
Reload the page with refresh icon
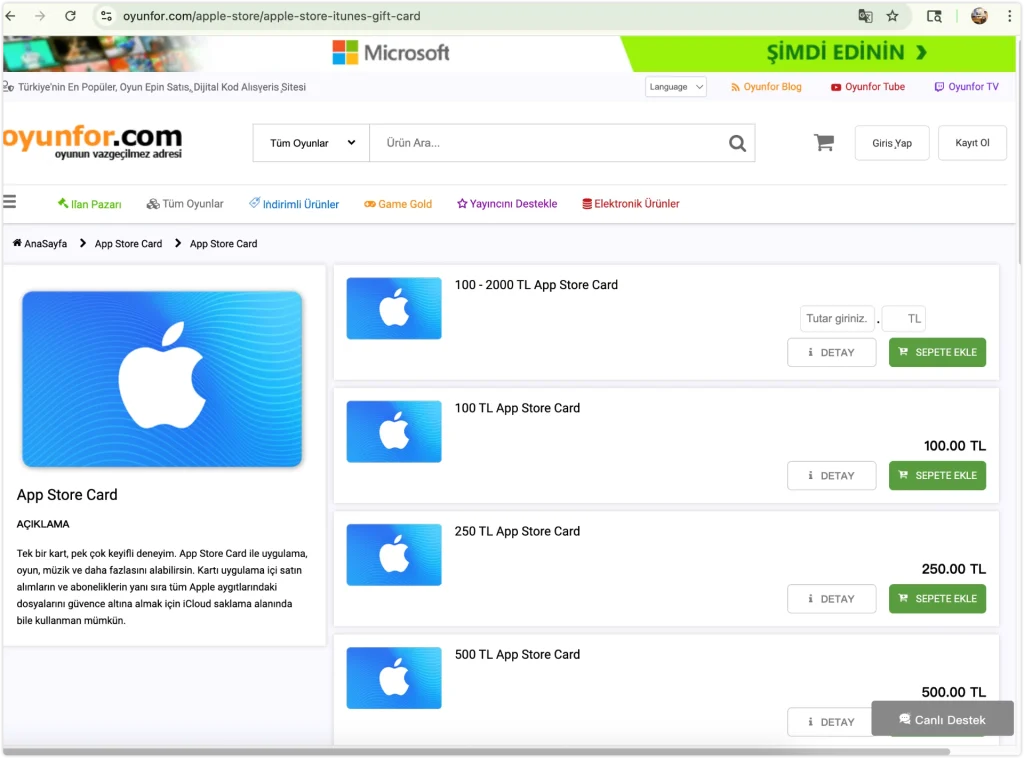point(71,16)
